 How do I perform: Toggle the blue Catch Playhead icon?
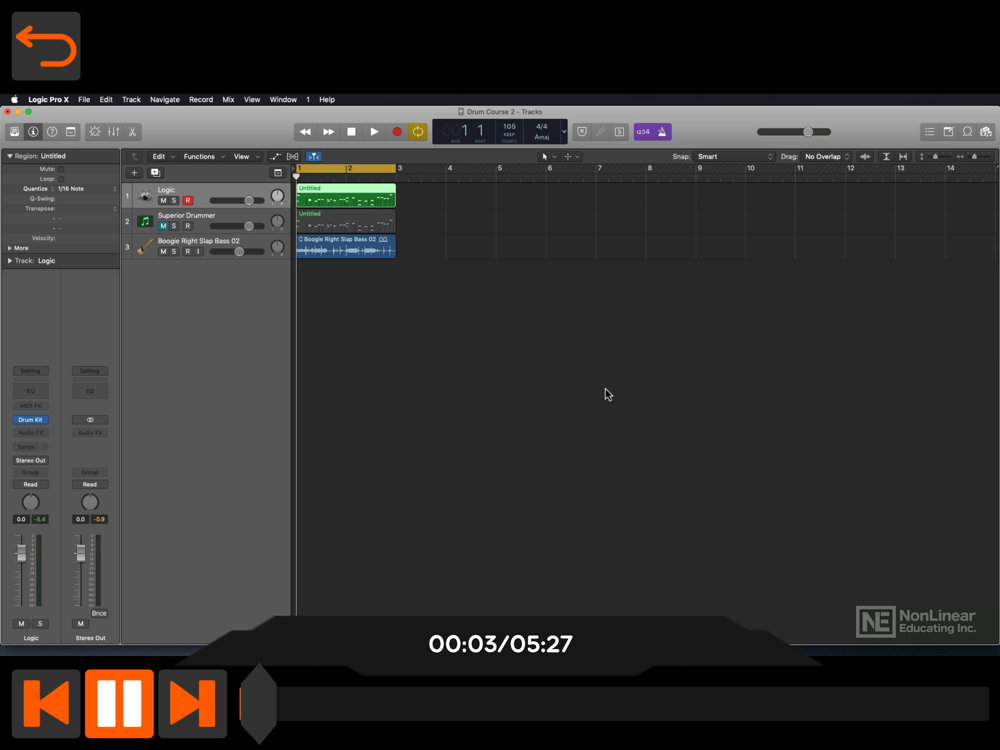[x=314, y=157]
